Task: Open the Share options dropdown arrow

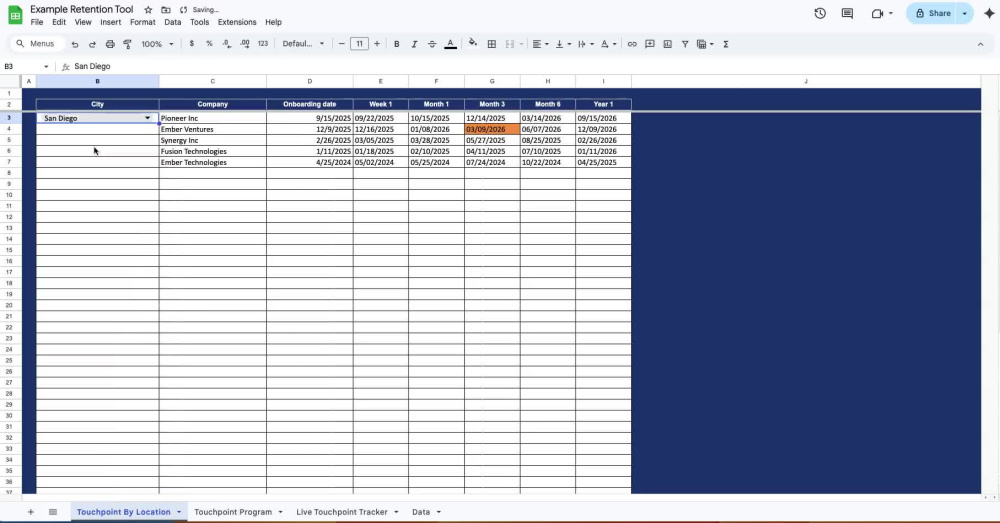Action: pos(965,13)
